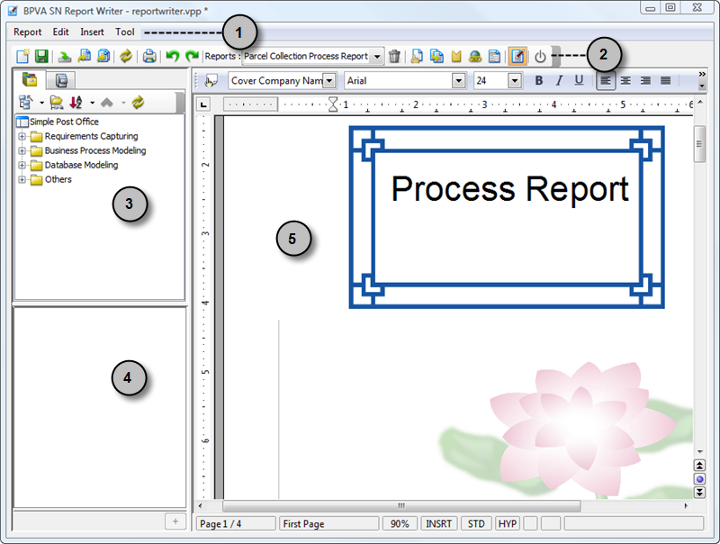The height and width of the screenshot is (544, 720).
Task: Click the globe with people icon
Action: coord(475,56)
